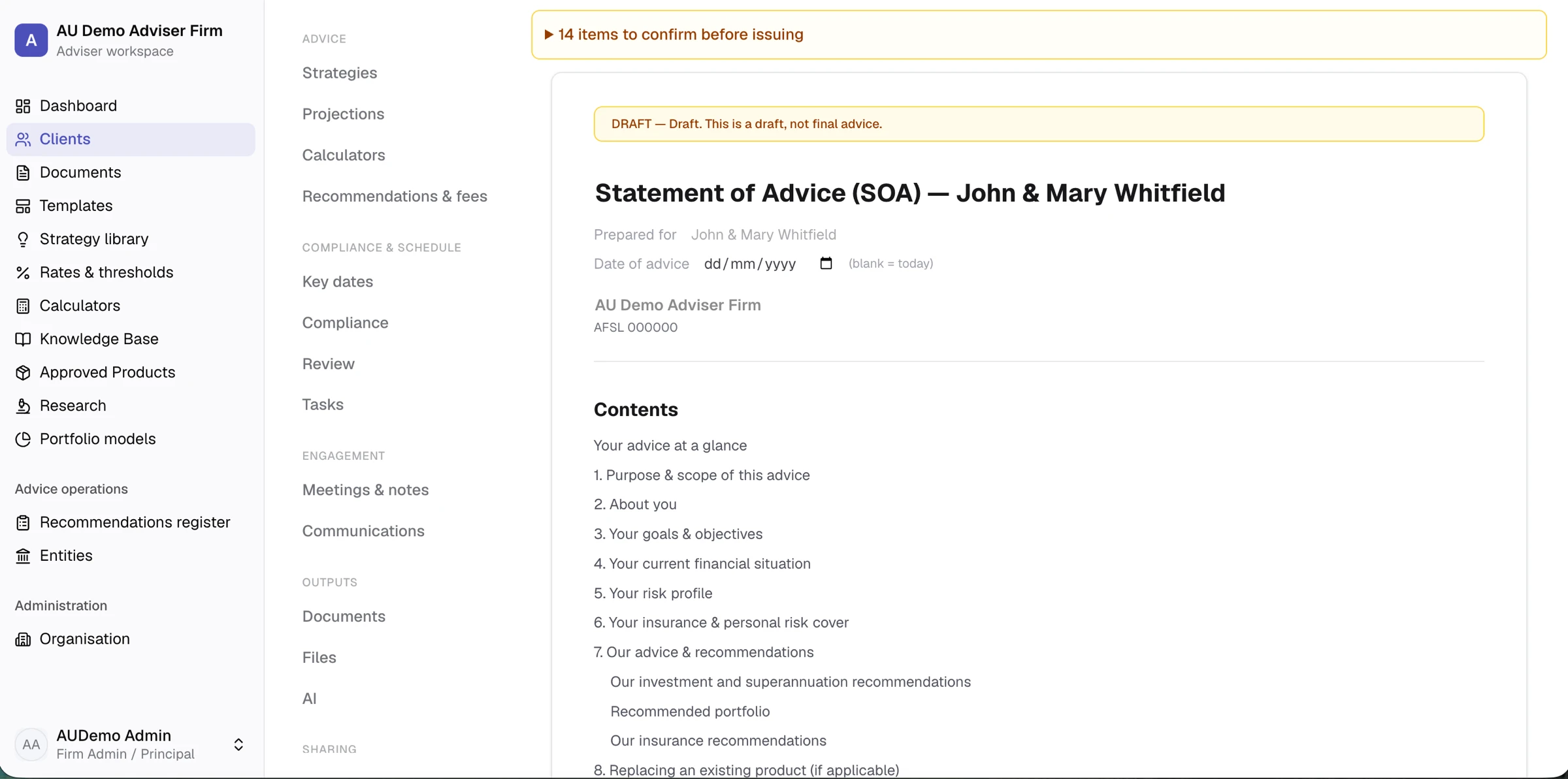
Task: Click the Rates & thresholds percent icon
Action: (23, 272)
